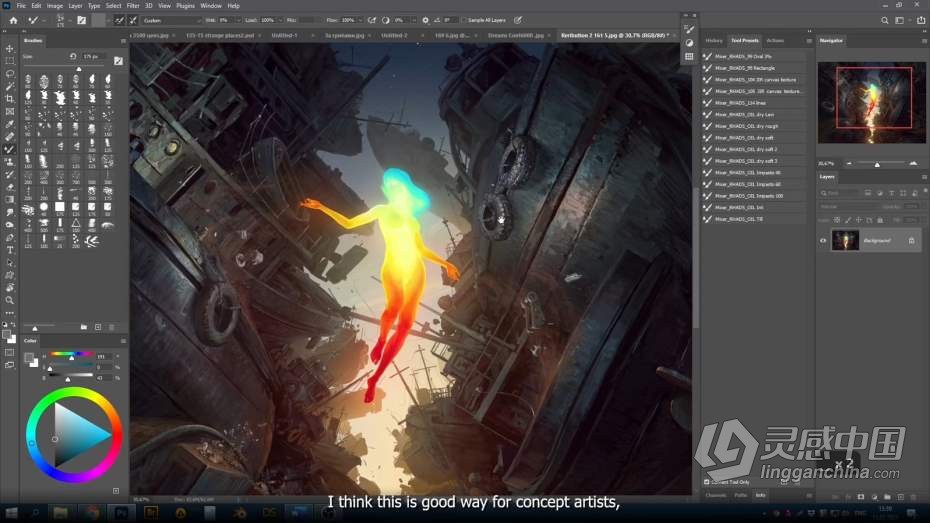
Task: Switch to the Untitled-1 document tab
Action: pos(285,36)
